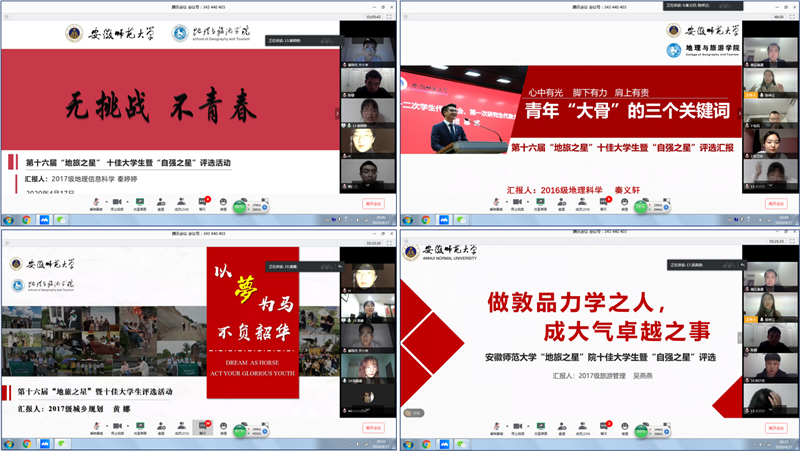Open WeChat from the bottom-left screenshot's taskbar
This screenshot has height=451, width=800.
pyautogui.click(x=60, y=442)
